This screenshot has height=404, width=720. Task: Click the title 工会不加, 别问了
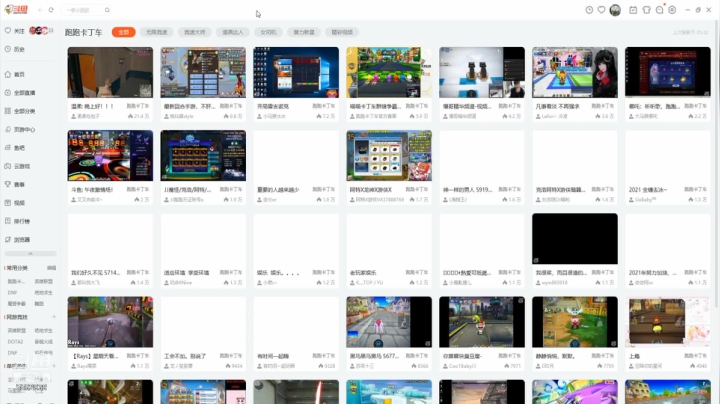pyautogui.click(x=185, y=356)
